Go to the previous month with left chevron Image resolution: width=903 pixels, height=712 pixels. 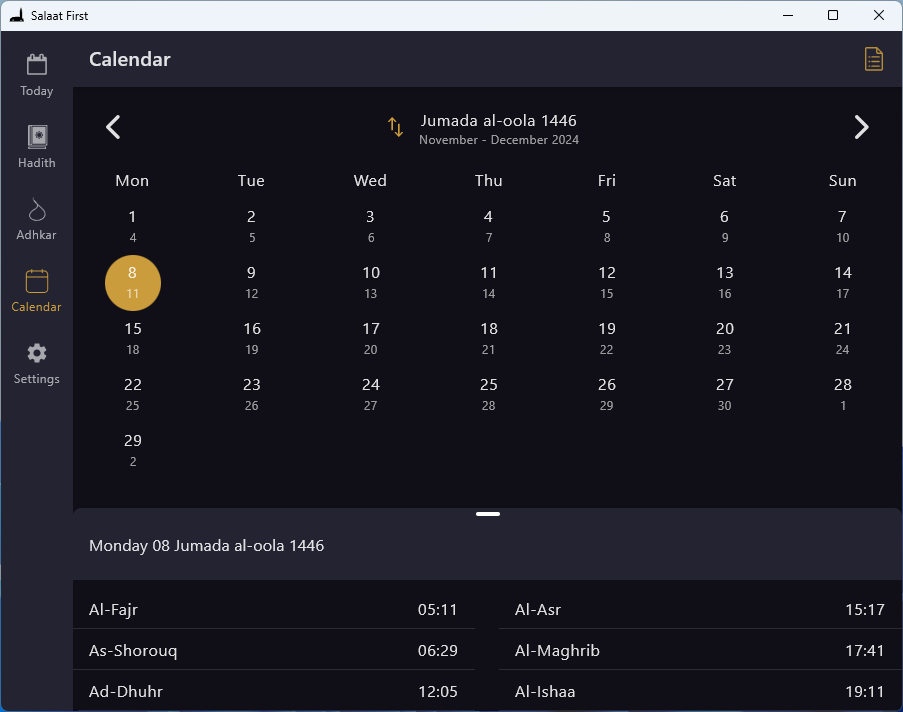112,127
